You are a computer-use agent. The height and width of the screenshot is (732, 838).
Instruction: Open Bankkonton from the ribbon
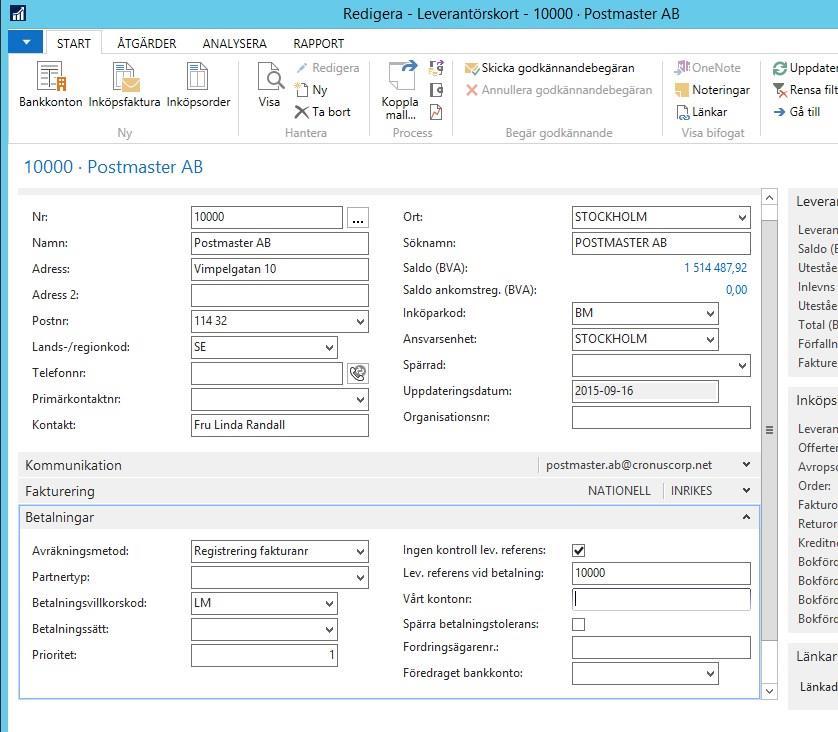pos(51,84)
